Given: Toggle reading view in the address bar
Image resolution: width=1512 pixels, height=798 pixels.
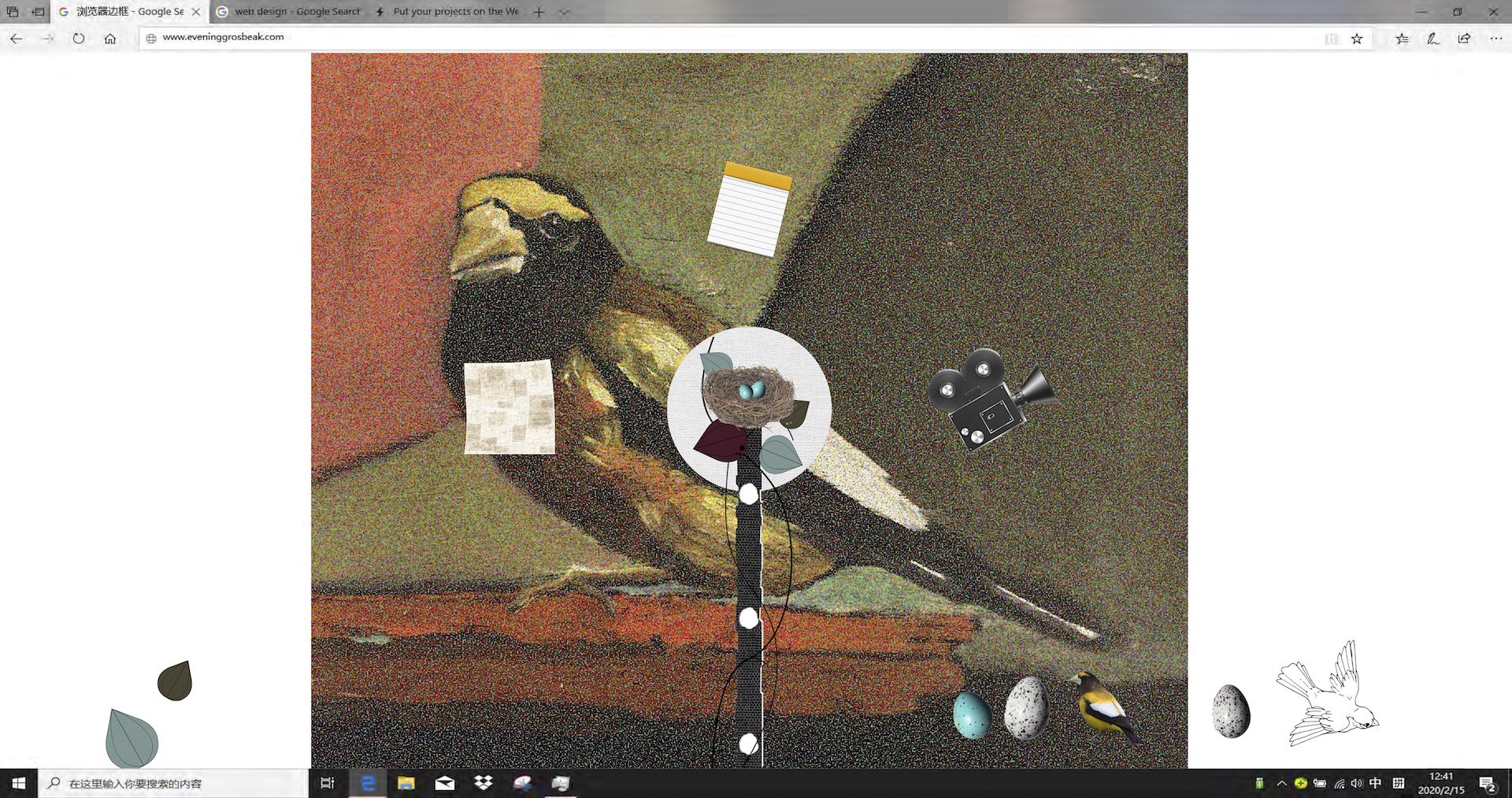Looking at the screenshot, I should click(1331, 39).
